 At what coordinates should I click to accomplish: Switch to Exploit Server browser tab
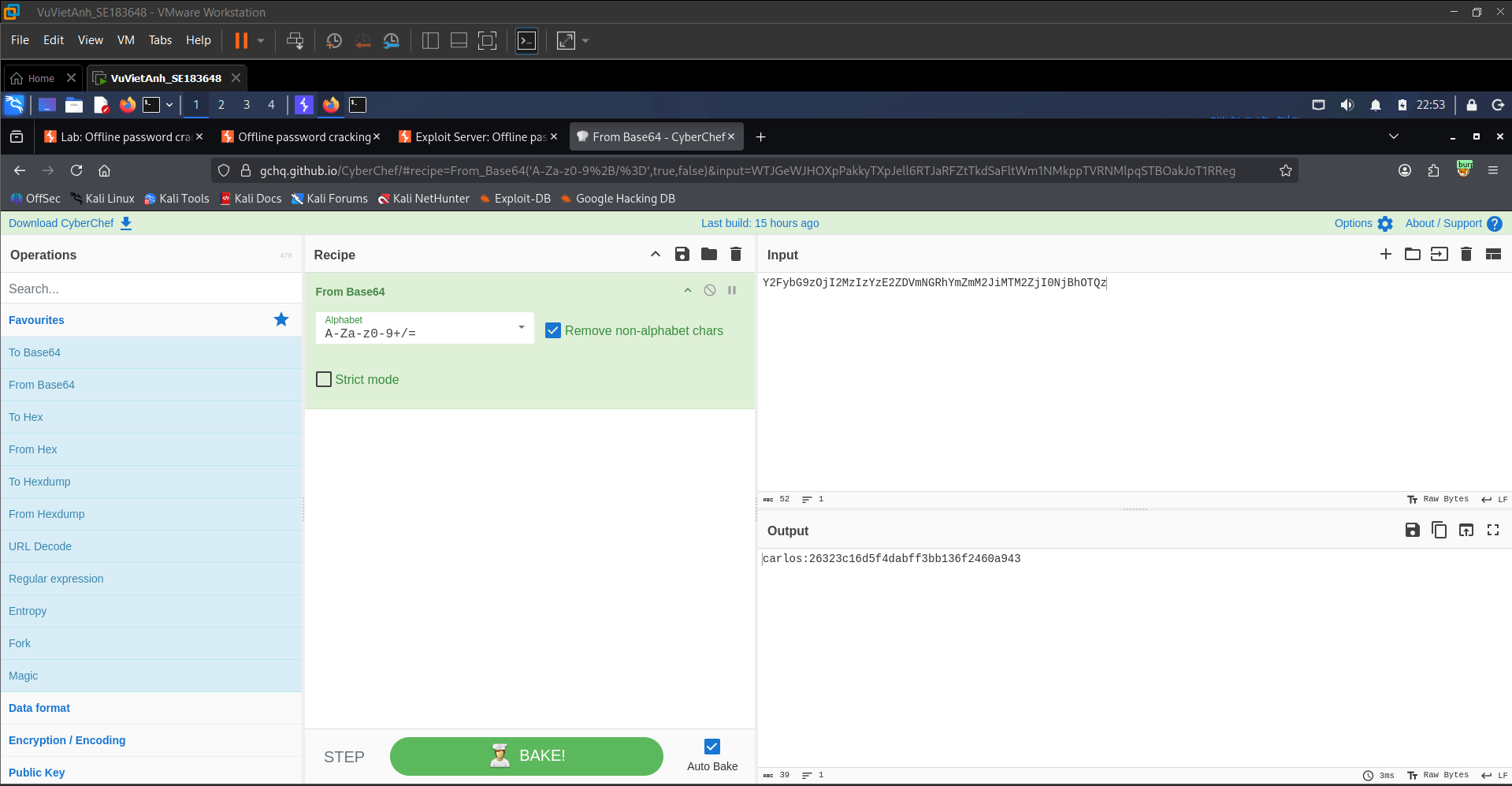click(478, 136)
